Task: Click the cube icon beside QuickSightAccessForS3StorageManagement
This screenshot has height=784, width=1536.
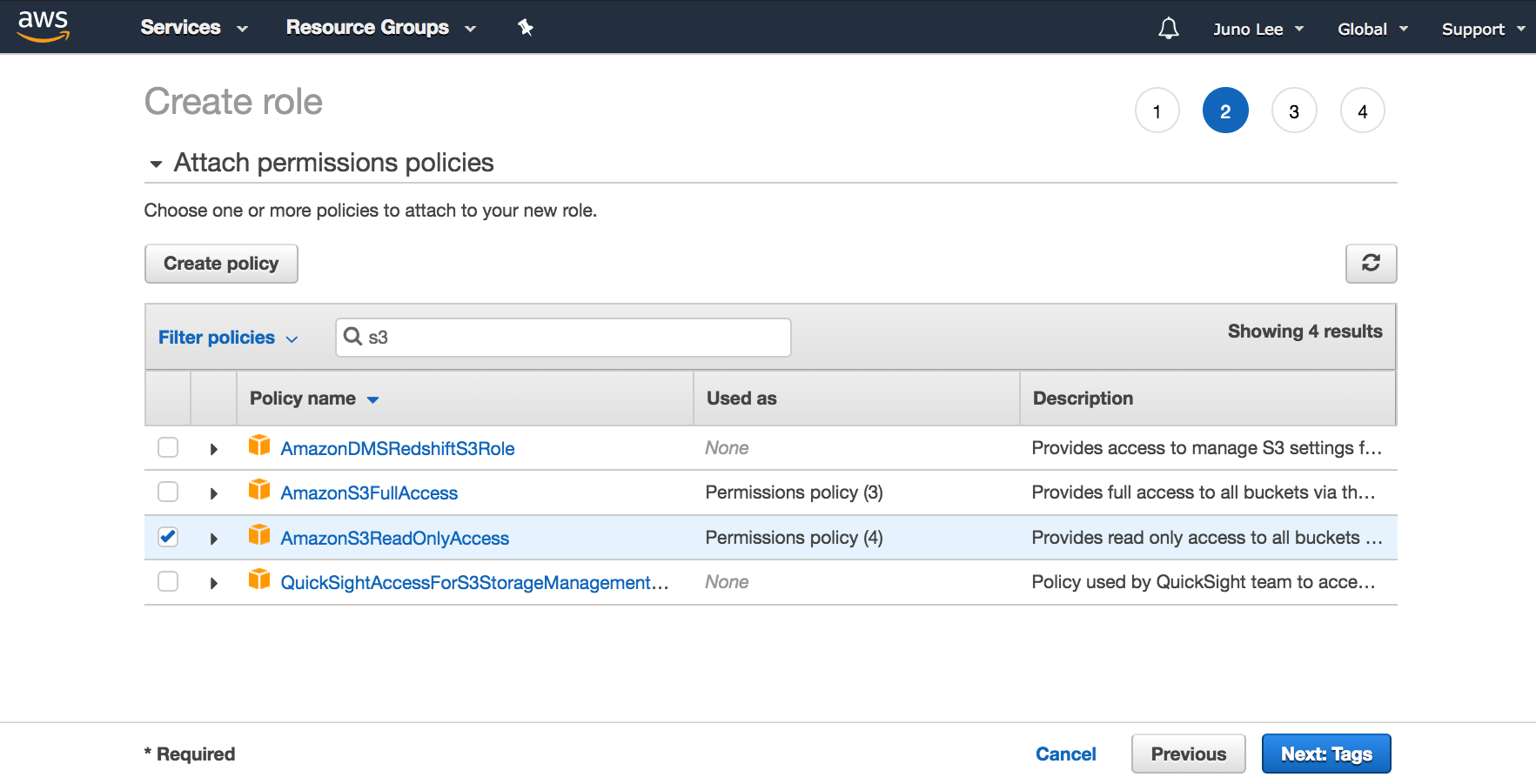Action: click(x=259, y=580)
